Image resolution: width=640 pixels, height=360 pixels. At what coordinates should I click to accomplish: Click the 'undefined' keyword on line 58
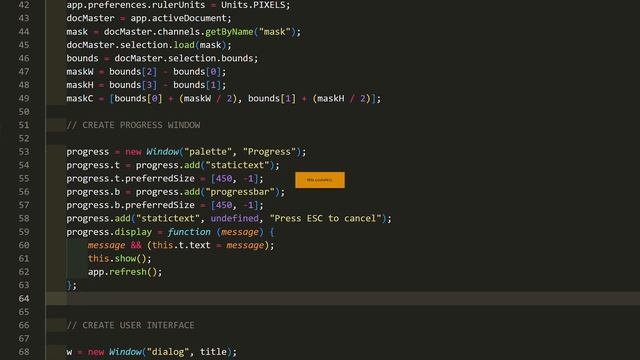234,218
